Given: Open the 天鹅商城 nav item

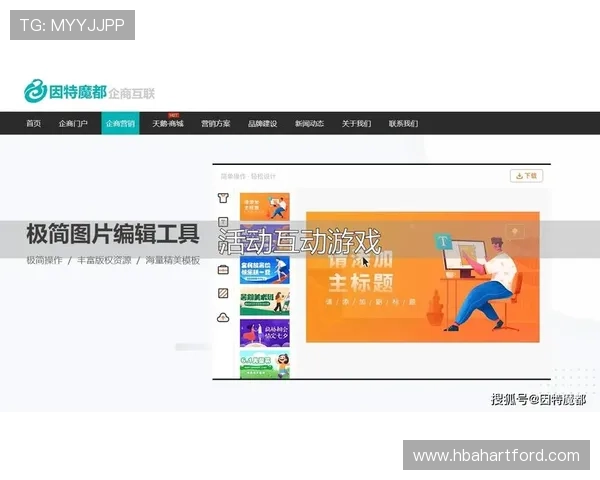Looking at the screenshot, I should [168, 123].
